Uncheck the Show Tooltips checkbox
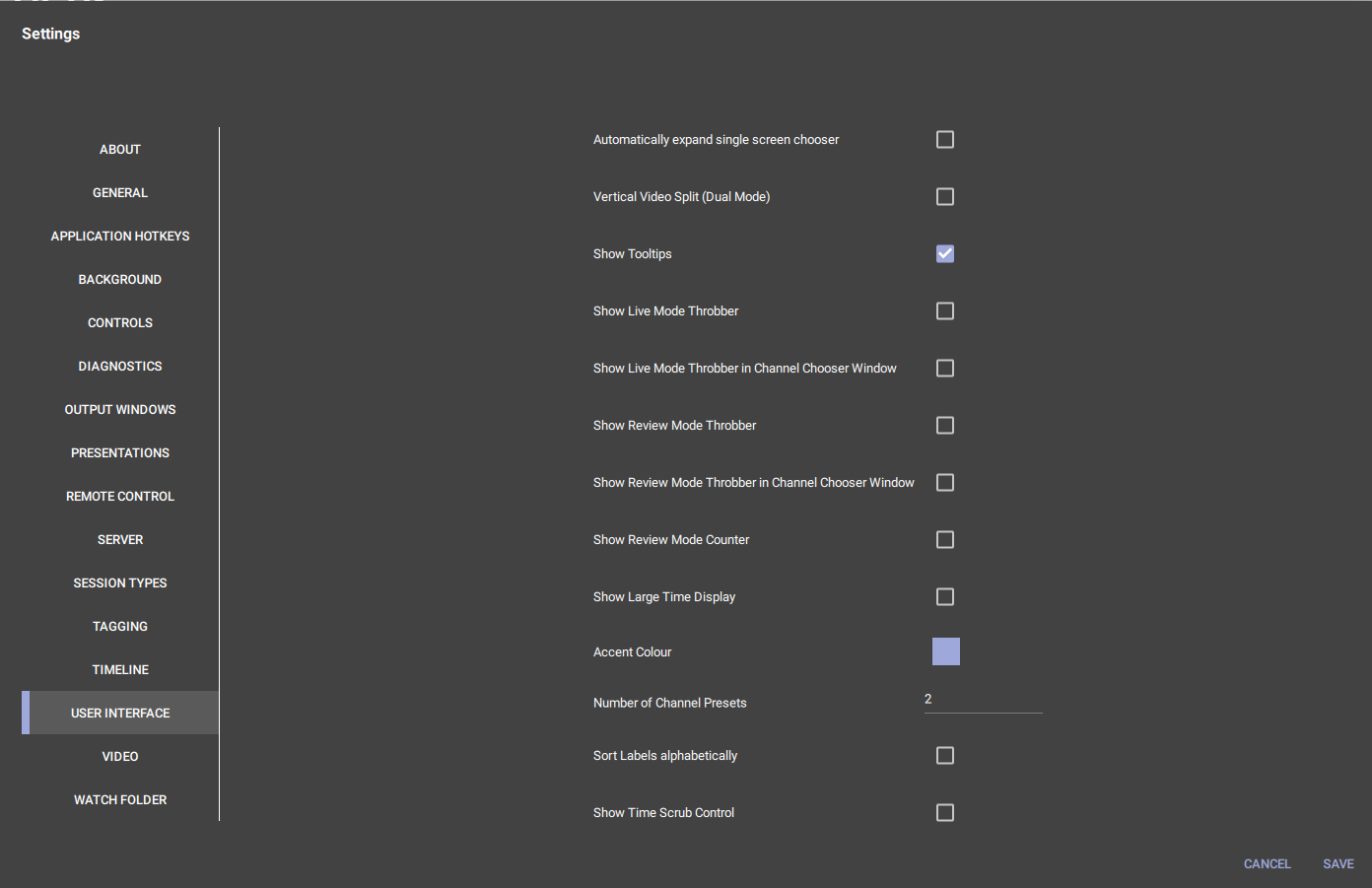Image resolution: width=1372 pixels, height=888 pixels. (x=945, y=254)
